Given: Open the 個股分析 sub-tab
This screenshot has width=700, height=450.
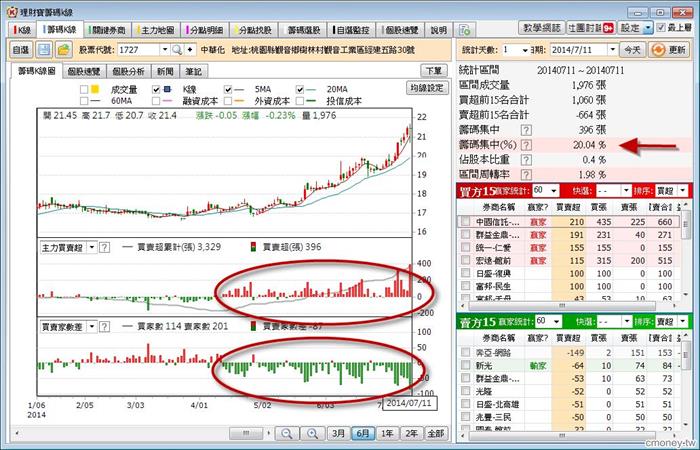Looking at the screenshot, I should pos(128,71).
